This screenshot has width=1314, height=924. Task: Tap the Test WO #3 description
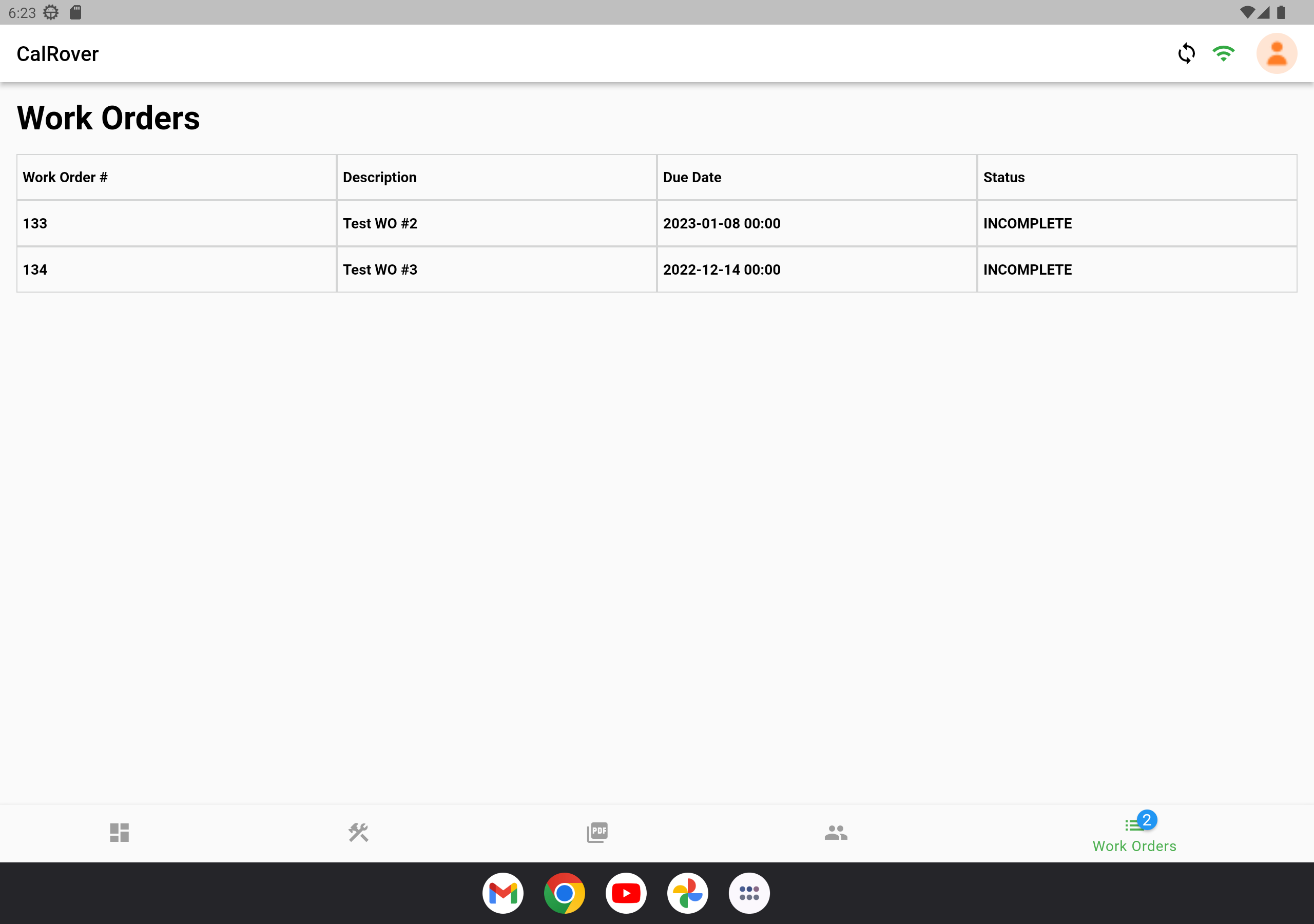pyautogui.click(x=380, y=269)
